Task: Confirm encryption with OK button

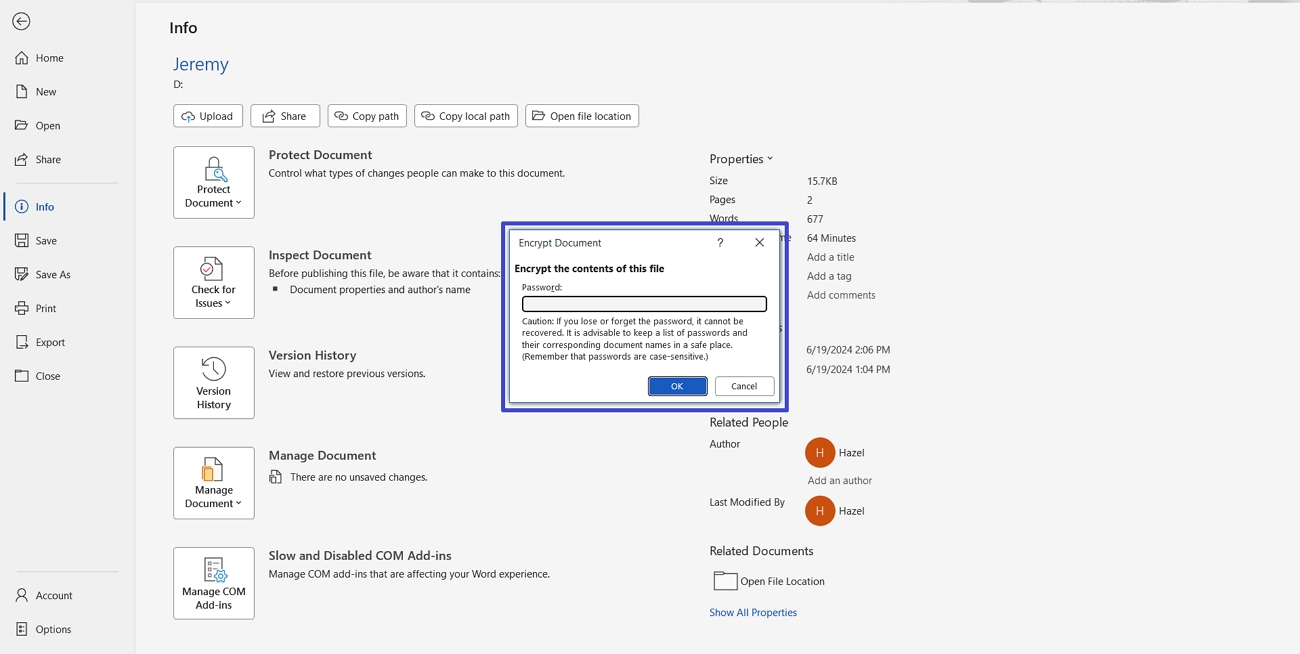Action: click(x=677, y=386)
